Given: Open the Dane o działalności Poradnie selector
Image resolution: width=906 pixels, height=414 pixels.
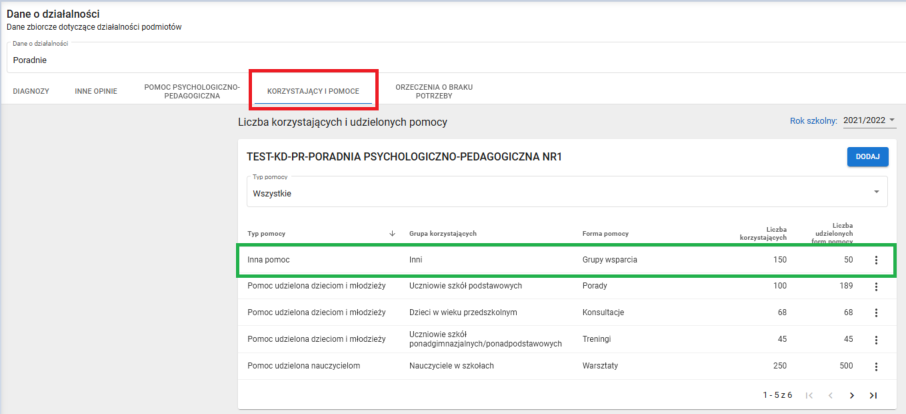Looking at the screenshot, I should point(450,59).
